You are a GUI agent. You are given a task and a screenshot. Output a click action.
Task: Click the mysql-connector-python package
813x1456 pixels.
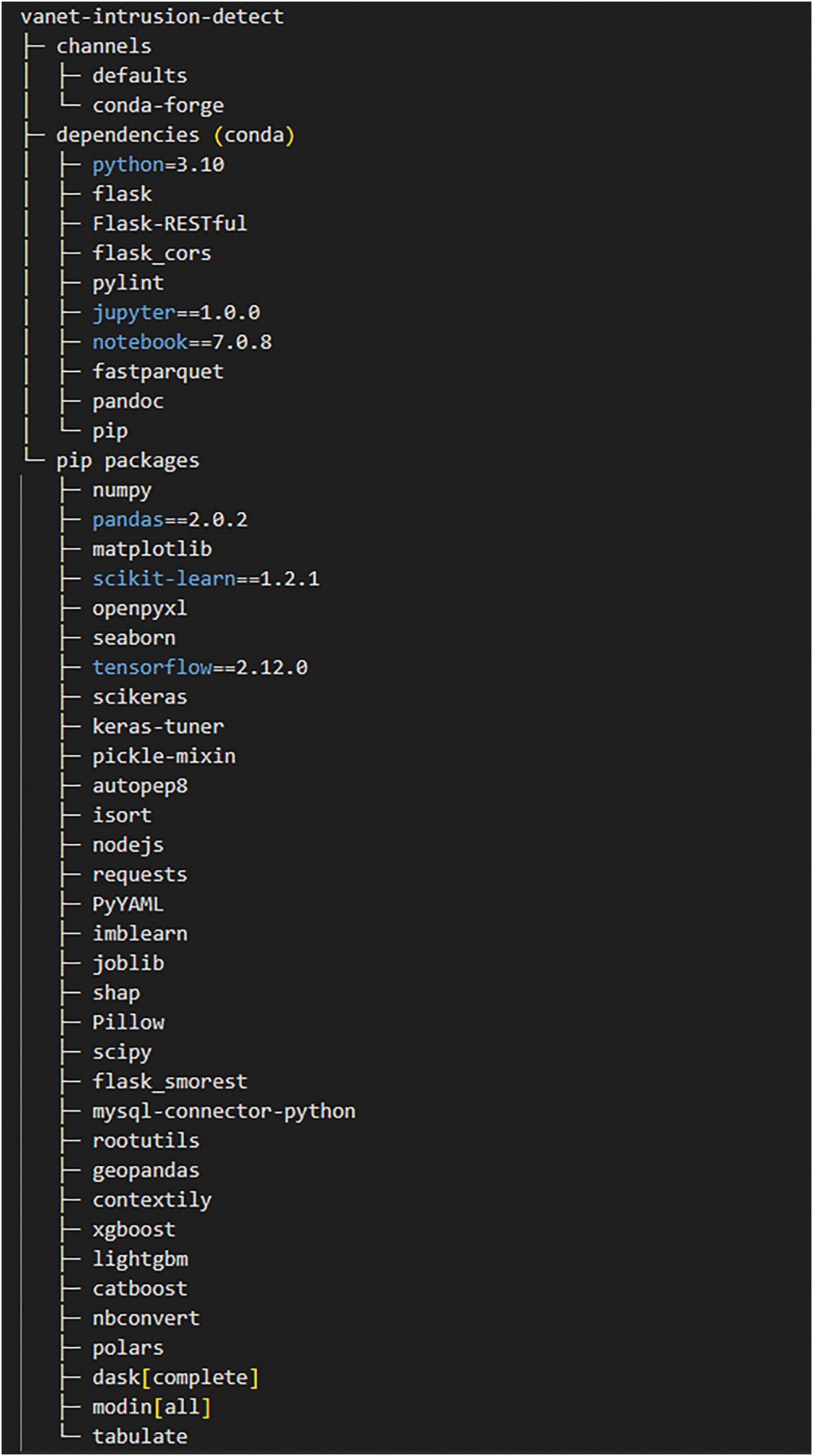[x=224, y=1111]
